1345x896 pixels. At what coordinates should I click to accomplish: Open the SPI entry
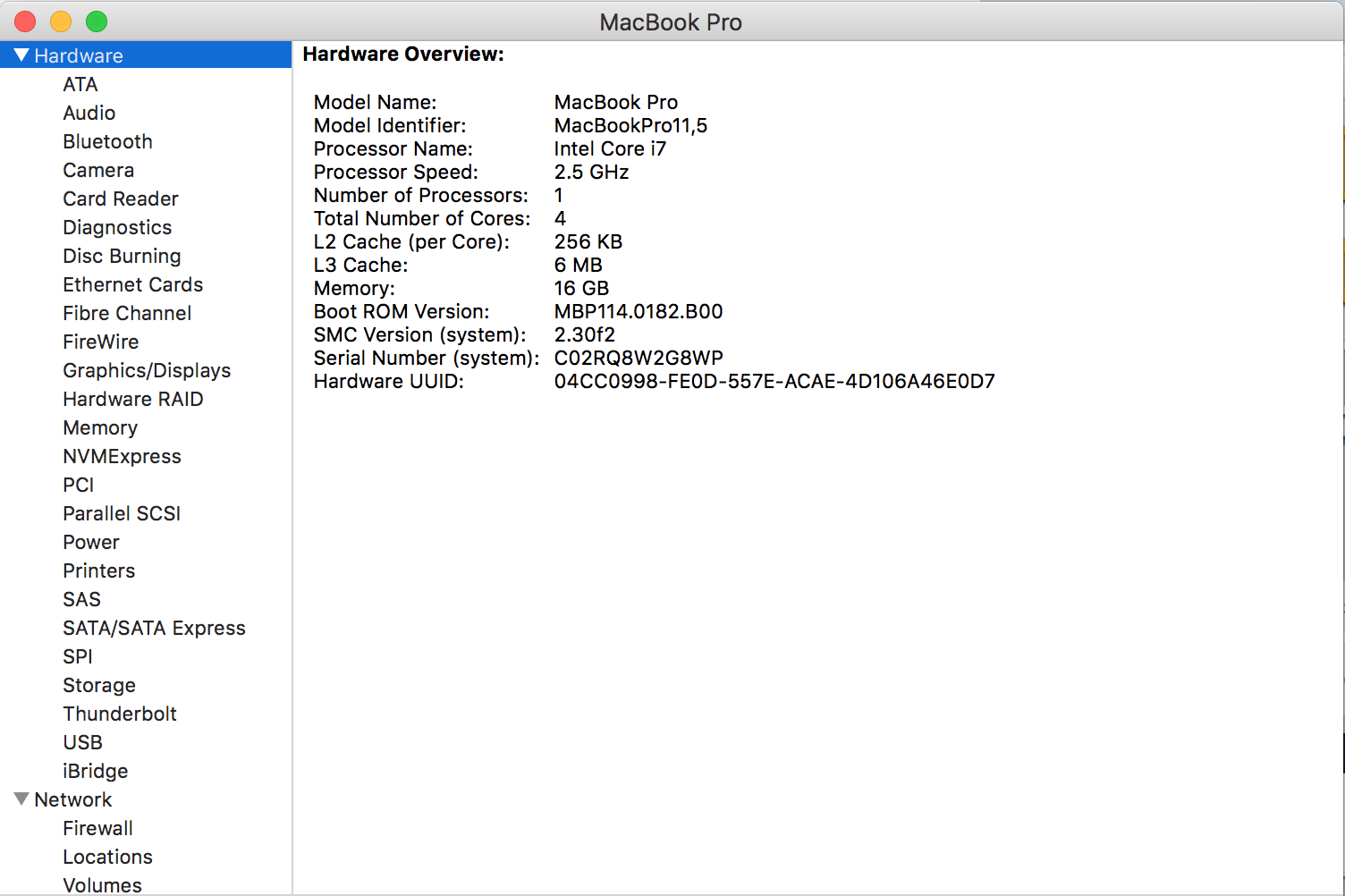click(78, 656)
